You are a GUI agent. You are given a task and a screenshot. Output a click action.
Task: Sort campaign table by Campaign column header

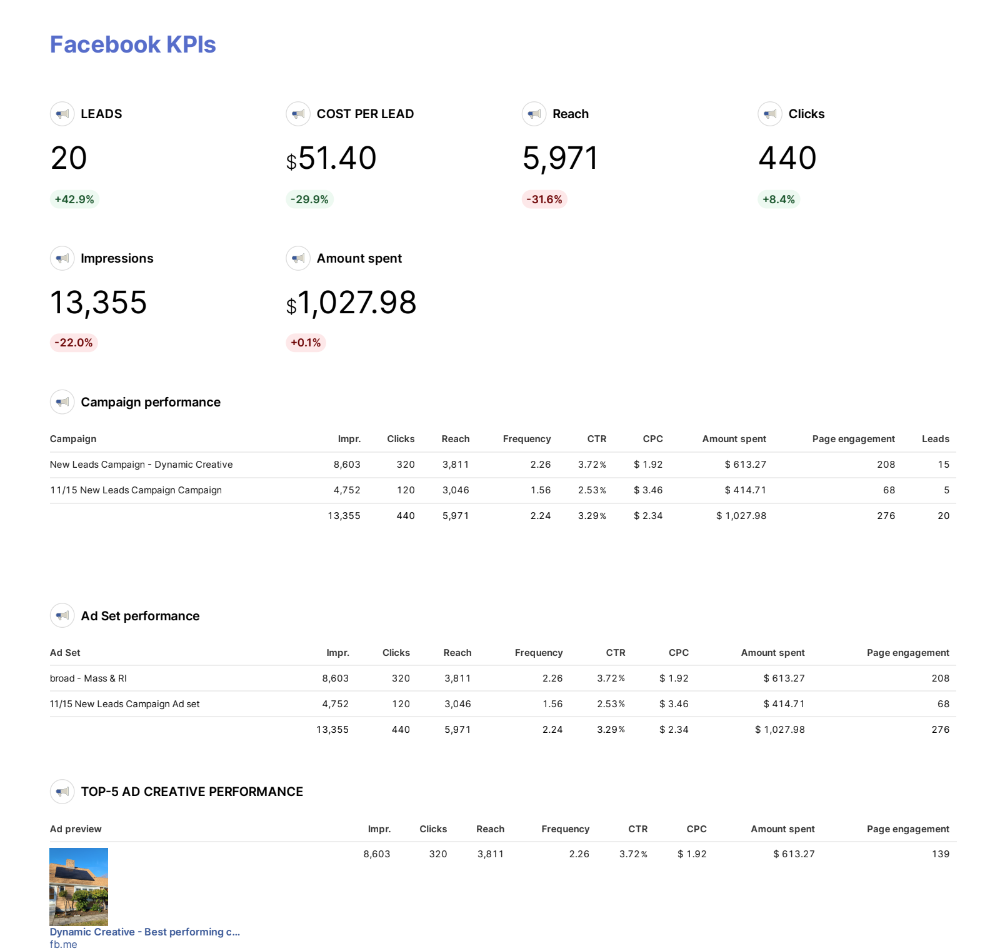(73, 439)
